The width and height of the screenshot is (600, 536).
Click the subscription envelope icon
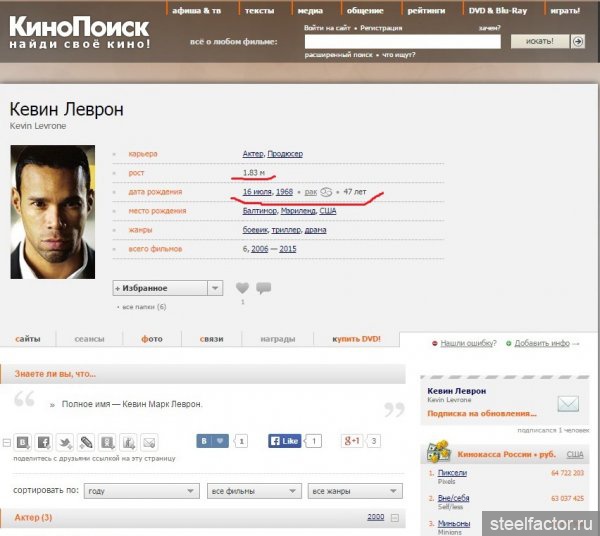pyautogui.click(x=568, y=404)
